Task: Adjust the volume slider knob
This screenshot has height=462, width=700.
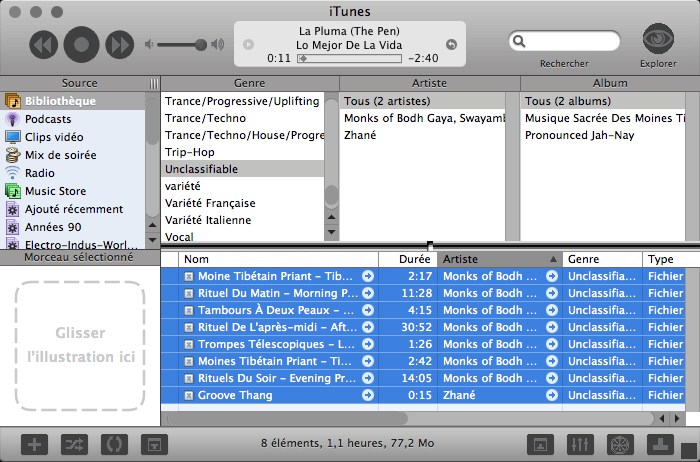Action: pos(201,44)
